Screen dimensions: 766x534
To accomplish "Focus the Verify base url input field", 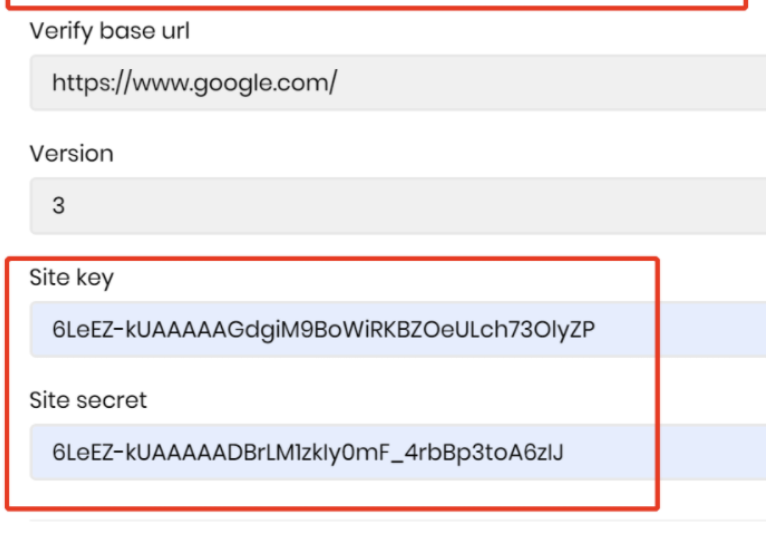I will [398, 83].
